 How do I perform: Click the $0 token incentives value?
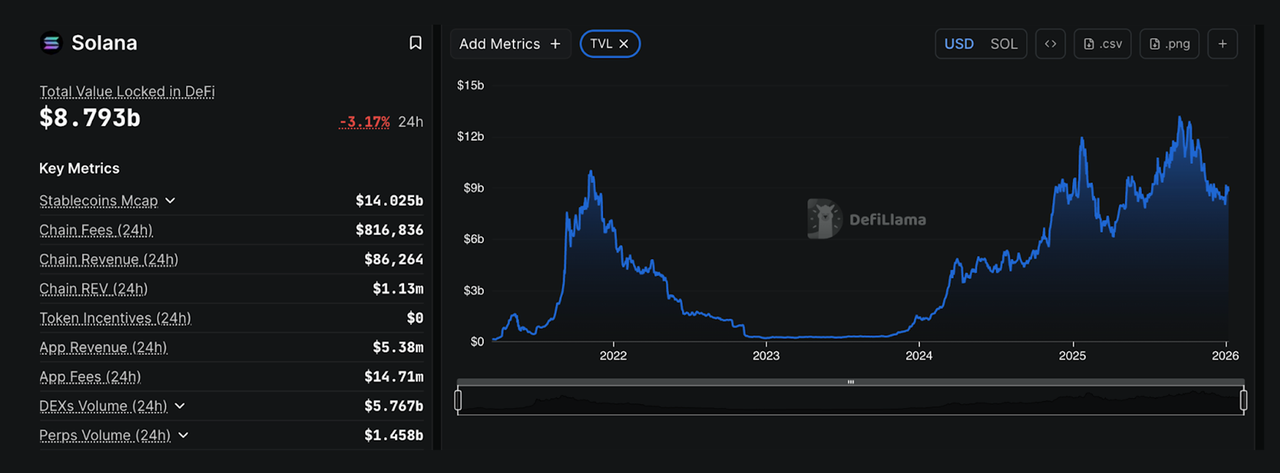point(415,318)
